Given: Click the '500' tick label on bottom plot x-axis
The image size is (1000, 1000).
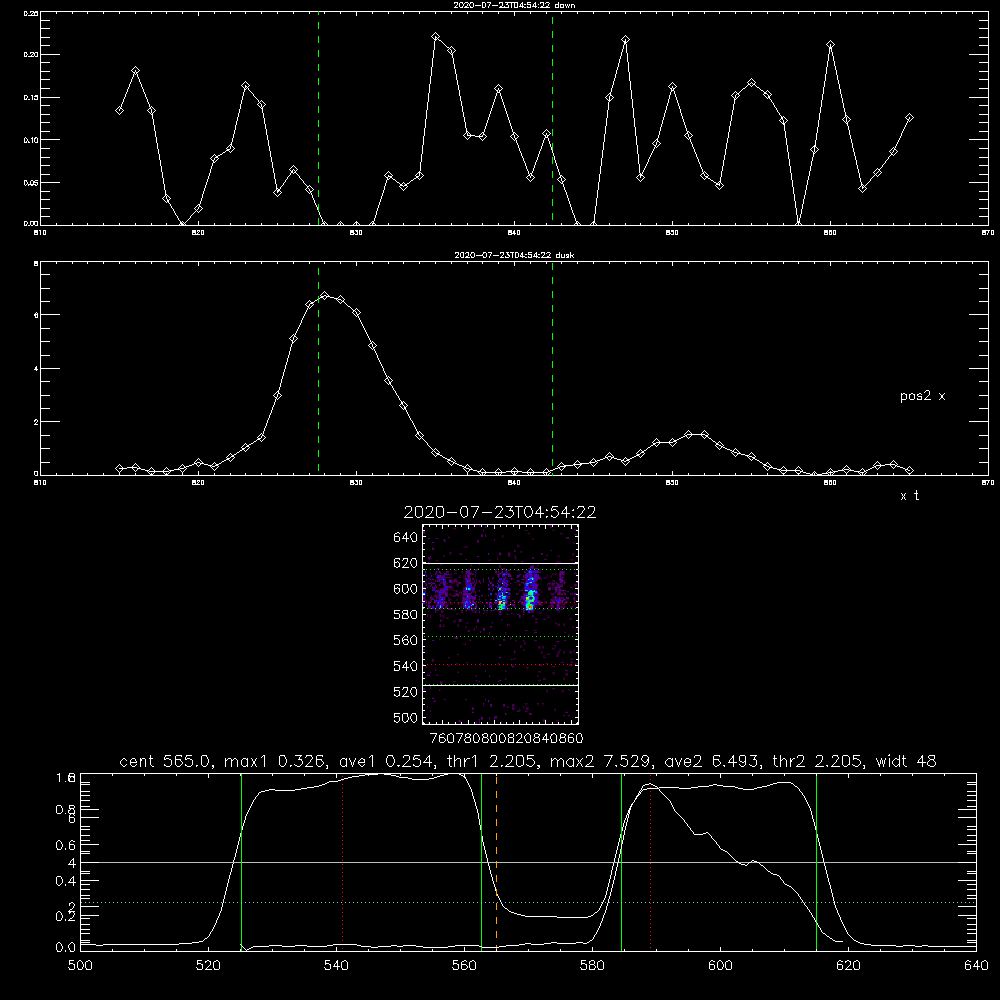Looking at the screenshot, I should pos(80,966).
